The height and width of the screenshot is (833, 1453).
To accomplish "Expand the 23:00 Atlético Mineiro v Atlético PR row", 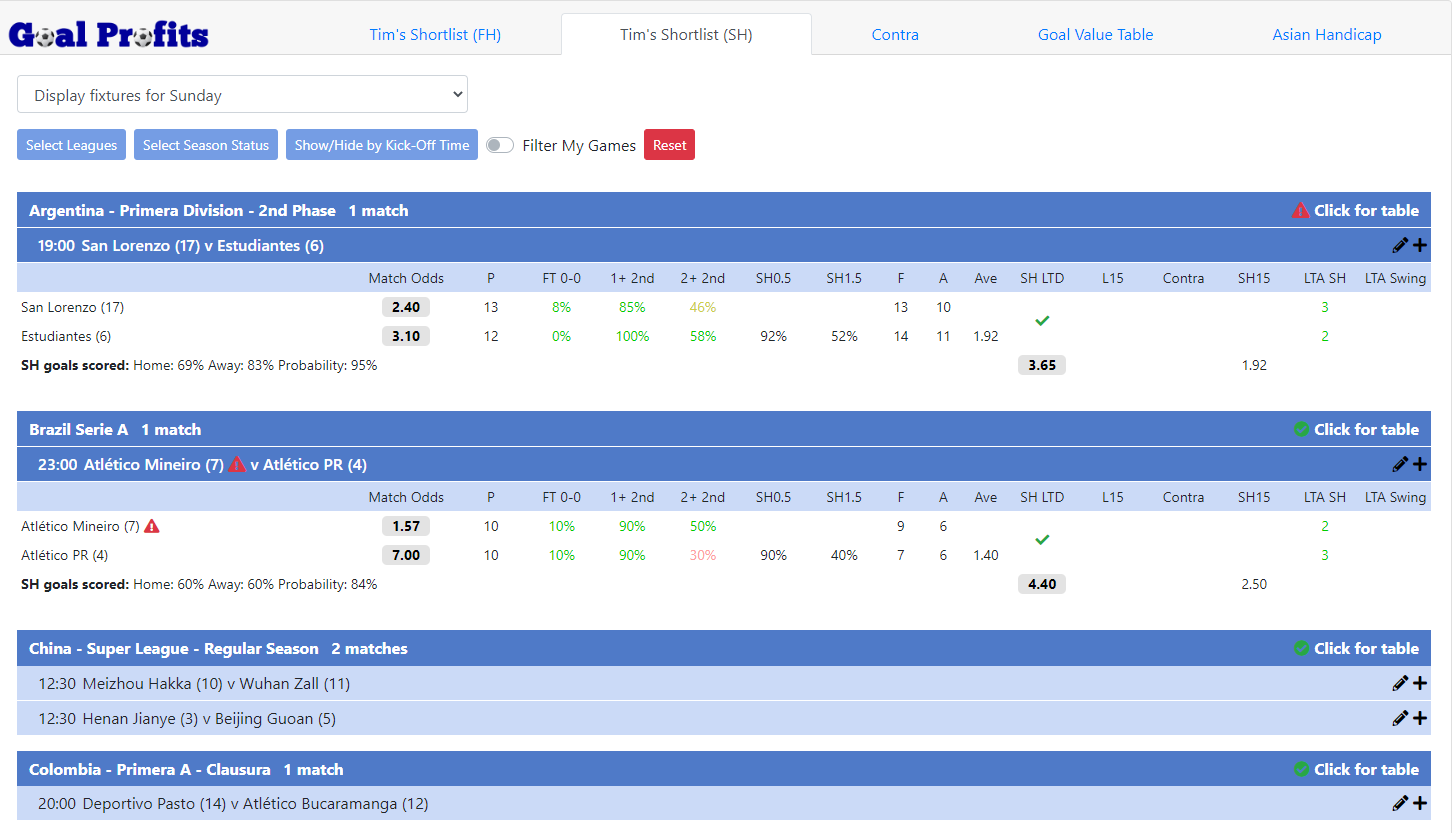I will point(724,464).
